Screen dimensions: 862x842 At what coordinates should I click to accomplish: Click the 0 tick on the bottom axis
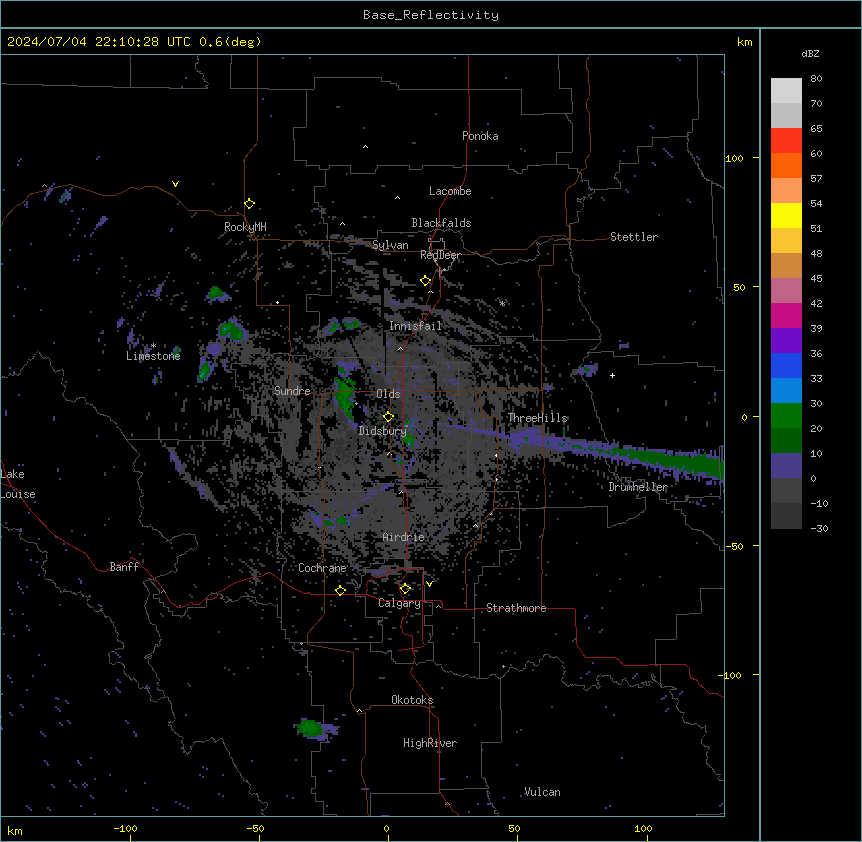(386, 828)
